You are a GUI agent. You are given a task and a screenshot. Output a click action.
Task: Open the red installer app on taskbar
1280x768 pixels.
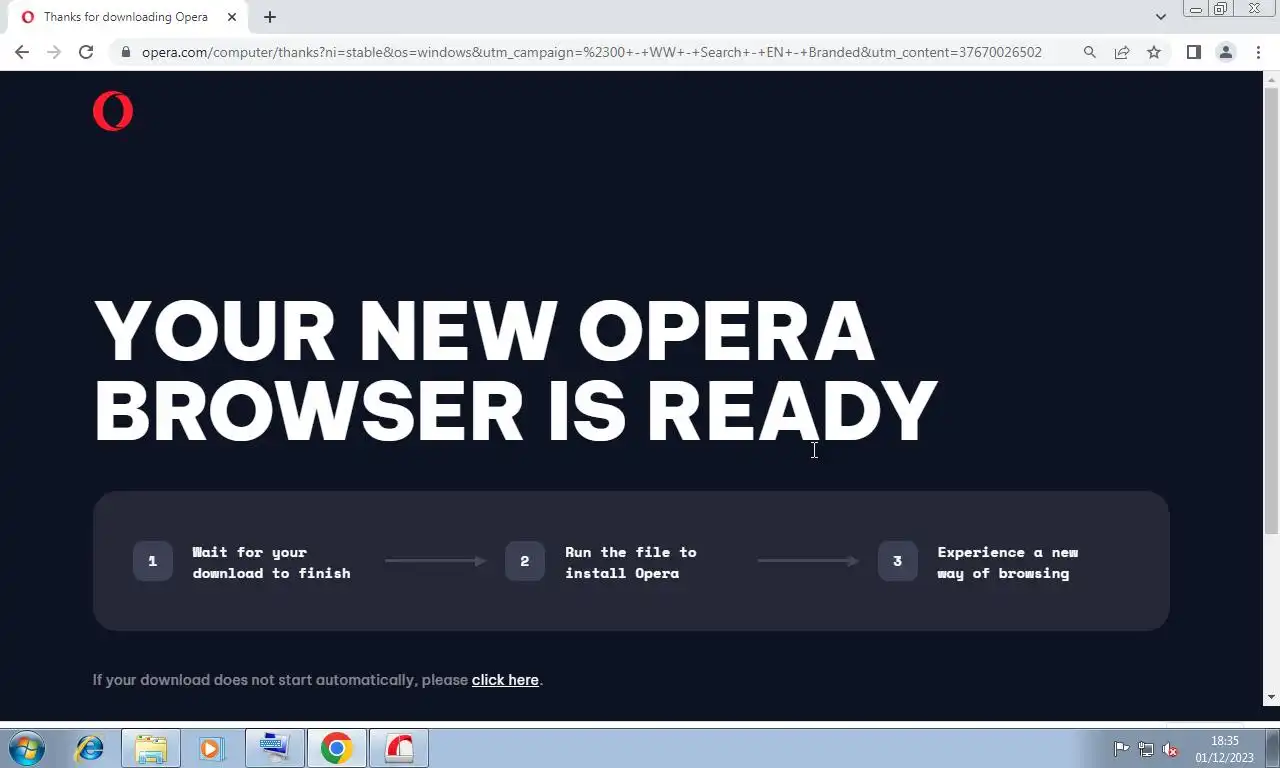coord(399,748)
